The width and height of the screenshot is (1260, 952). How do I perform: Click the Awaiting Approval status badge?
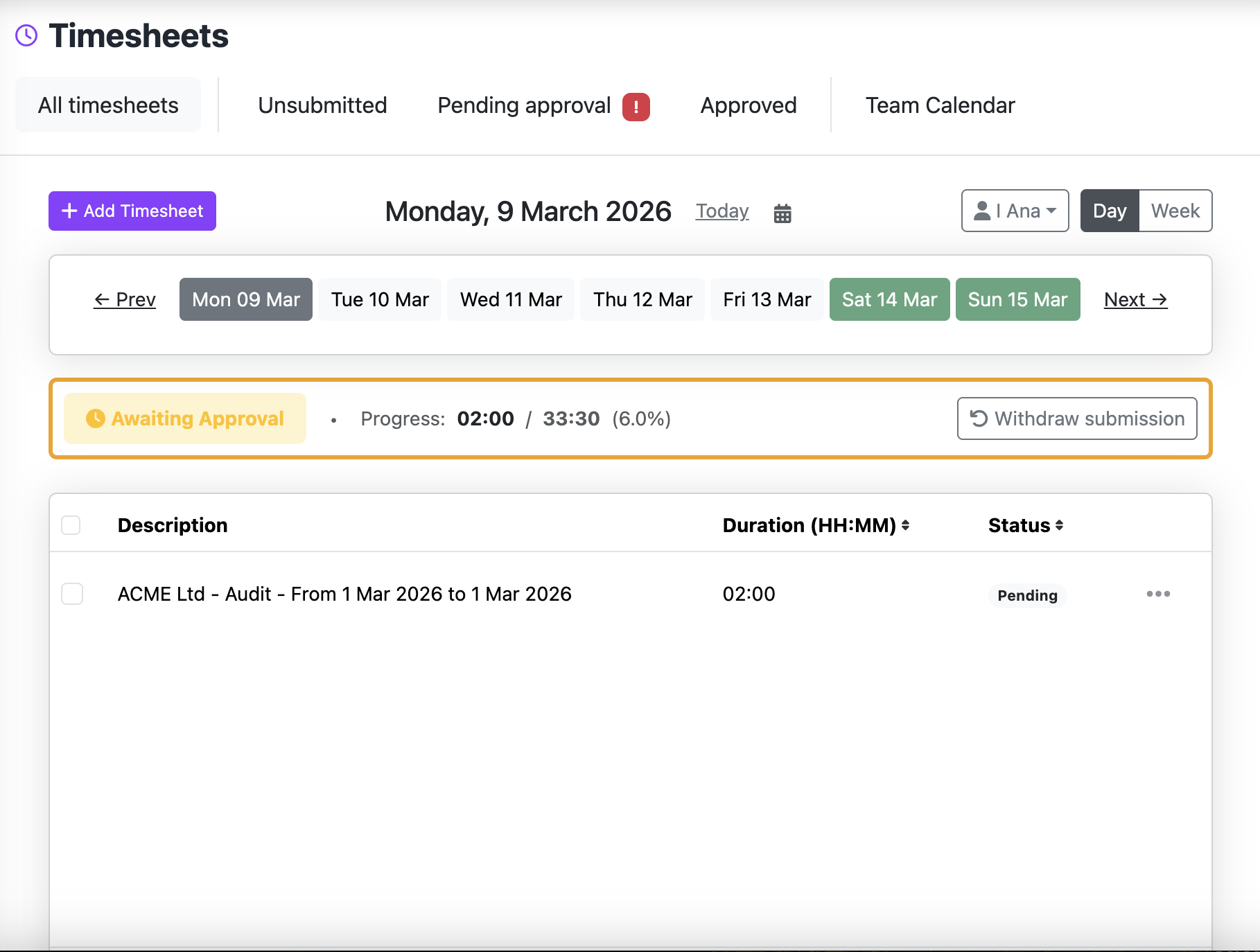185,418
